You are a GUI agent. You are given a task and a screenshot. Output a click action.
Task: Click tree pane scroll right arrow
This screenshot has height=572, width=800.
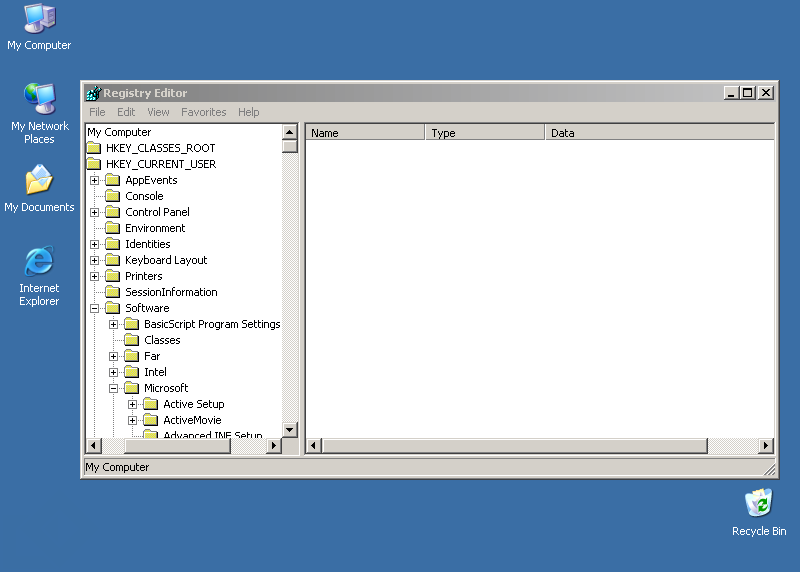click(x=273, y=445)
